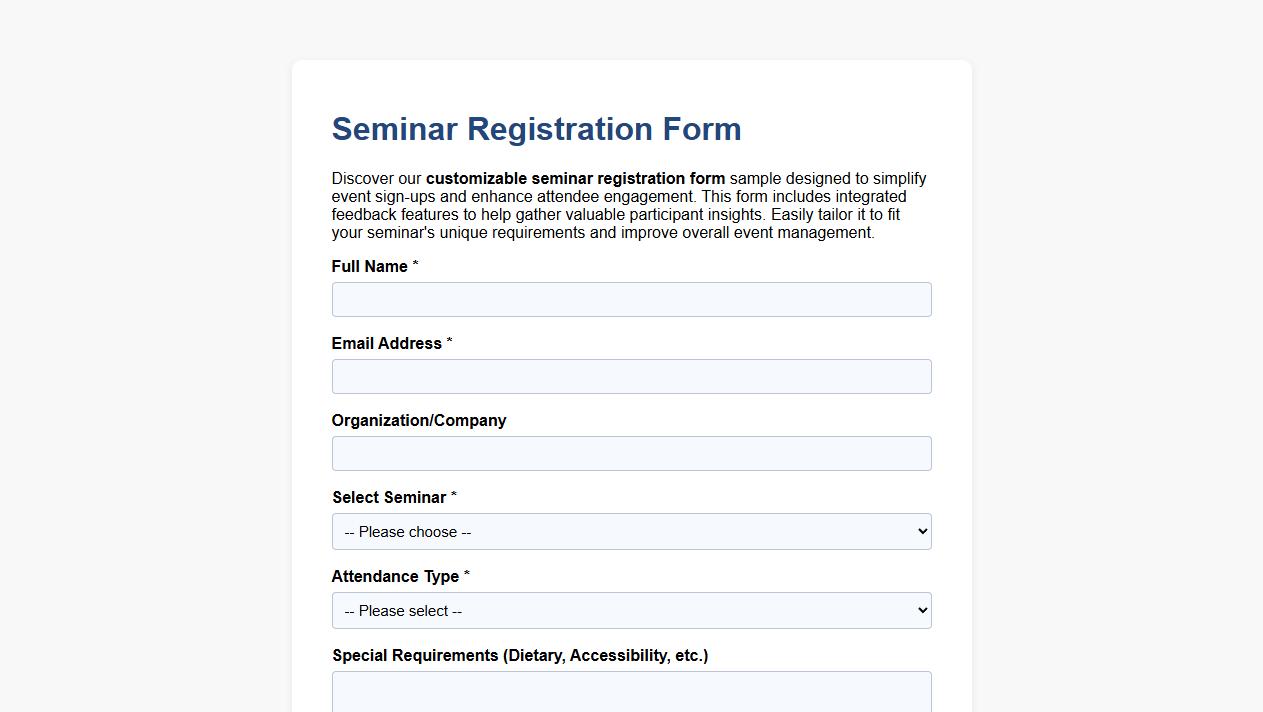Click the Select Seminar label

(388, 497)
